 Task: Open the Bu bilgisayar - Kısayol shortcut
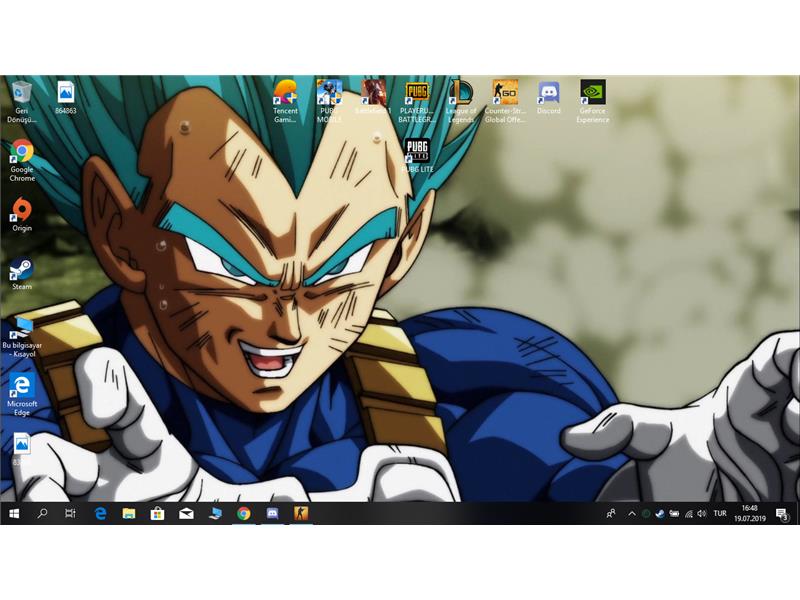tap(22, 337)
